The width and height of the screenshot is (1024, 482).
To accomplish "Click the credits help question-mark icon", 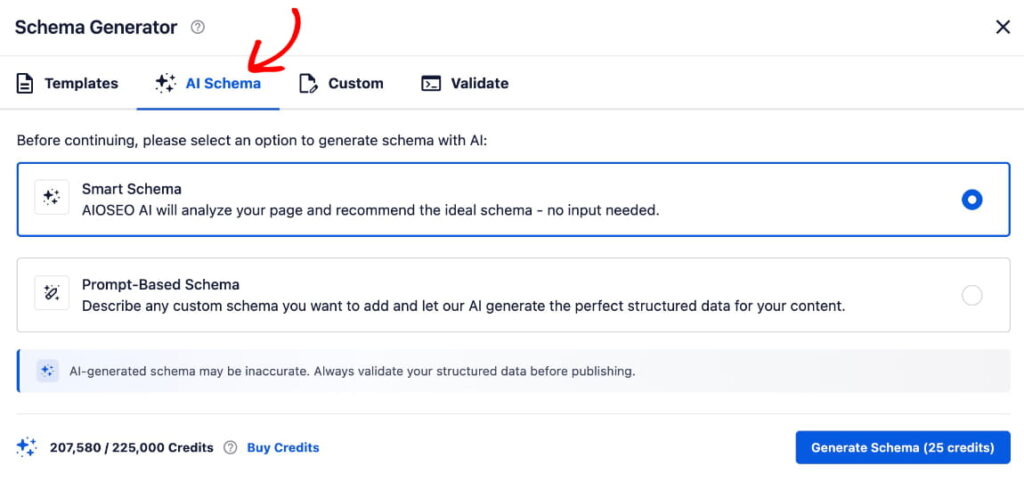I will pos(230,448).
